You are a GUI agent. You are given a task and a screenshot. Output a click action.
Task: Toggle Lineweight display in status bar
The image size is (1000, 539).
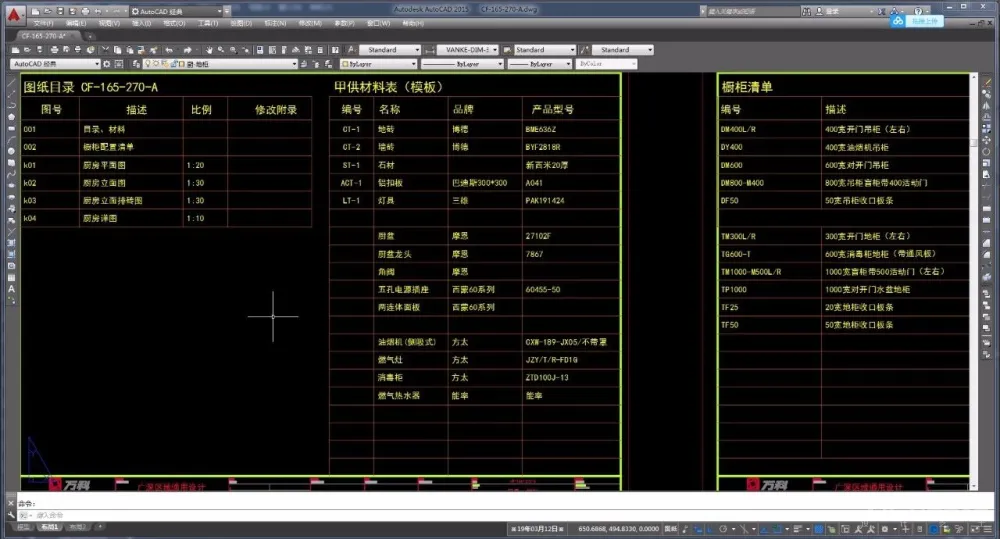(797, 529)
